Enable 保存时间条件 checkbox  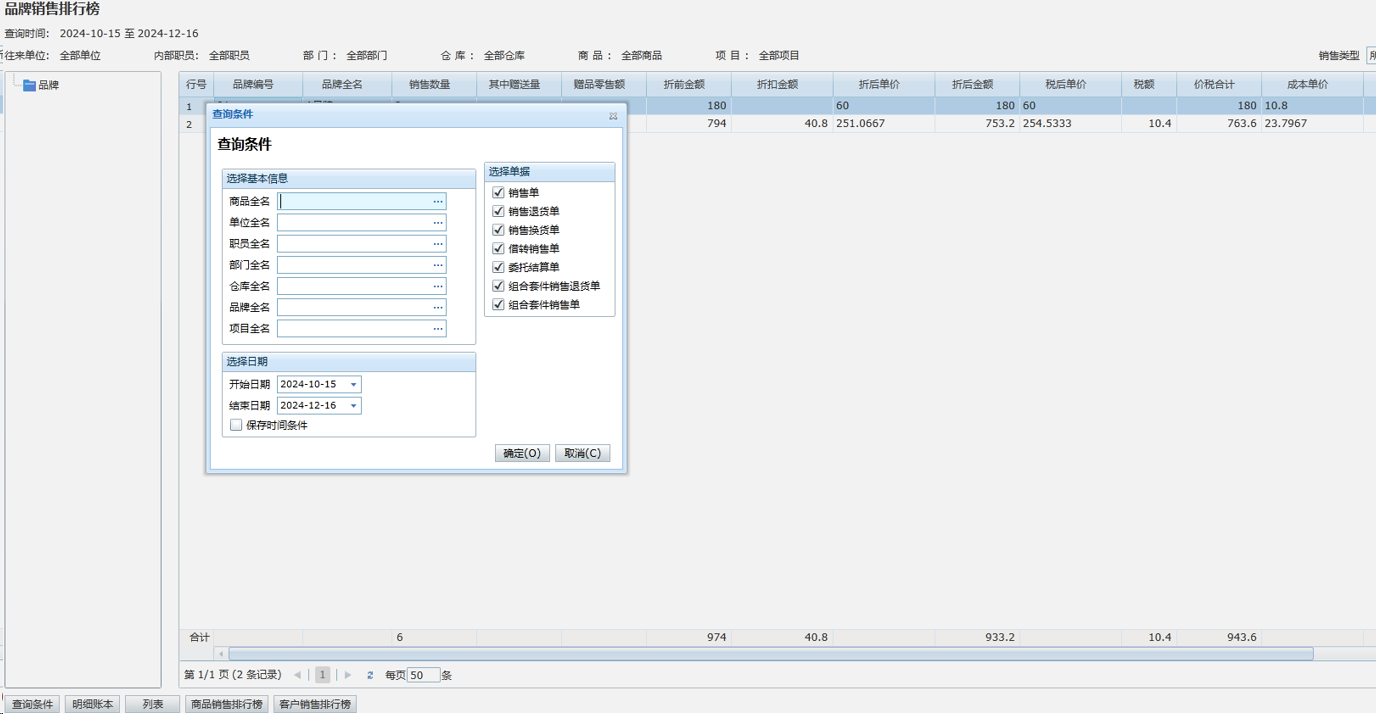coord(236,425)
